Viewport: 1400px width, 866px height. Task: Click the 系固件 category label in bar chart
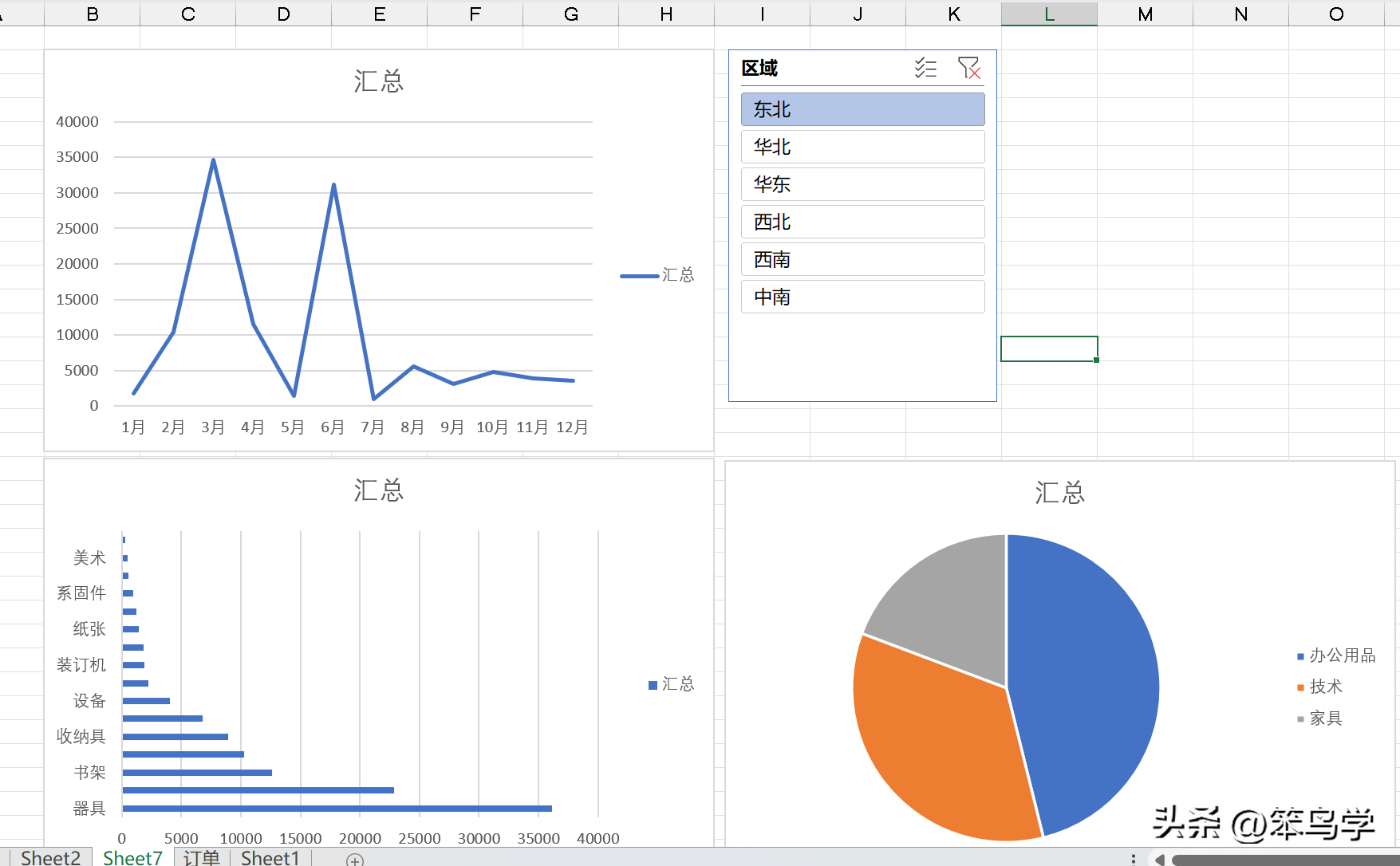click(x=81, y=593)
